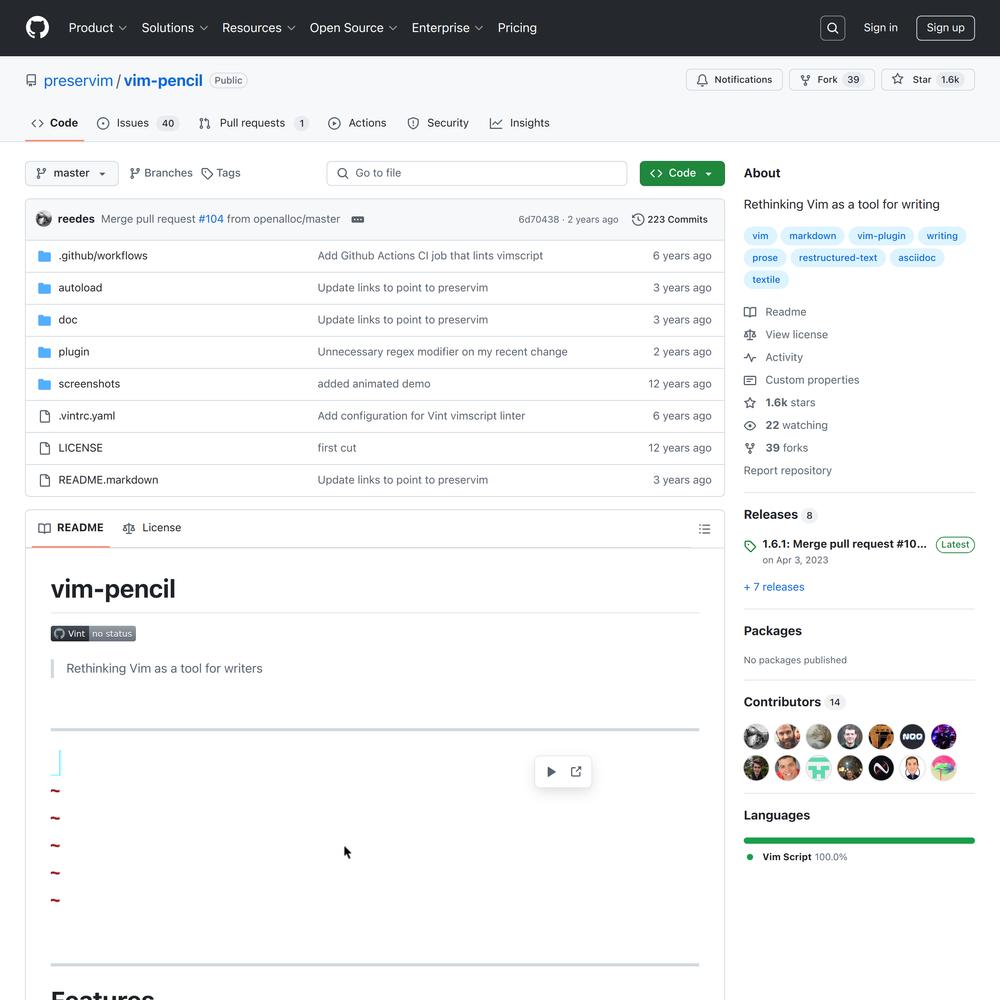Click the LICENSE file icon
Viewport: 1000px width, 1000px height.
tap(45, 448)
